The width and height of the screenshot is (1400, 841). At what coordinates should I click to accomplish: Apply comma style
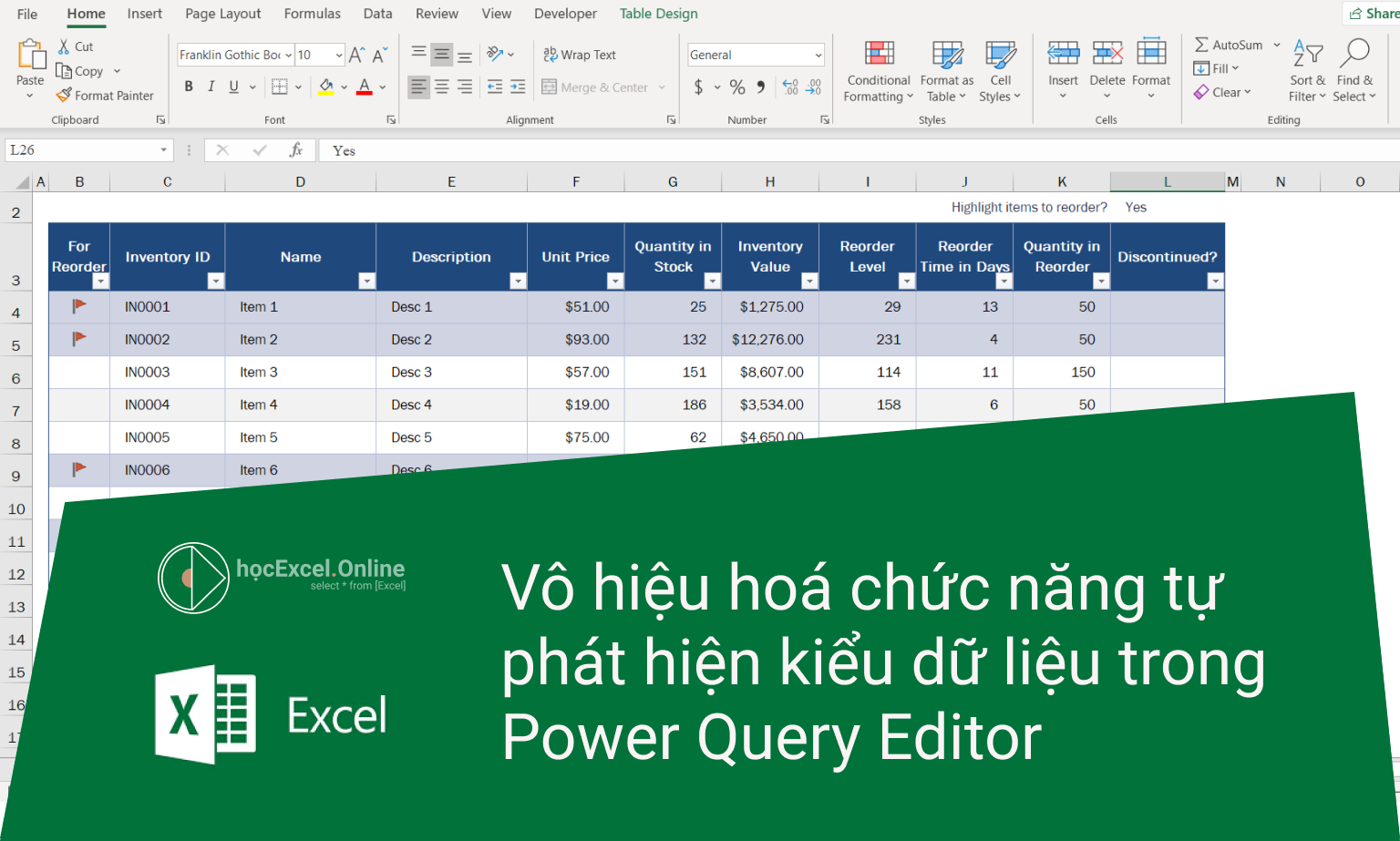(760, 87)
